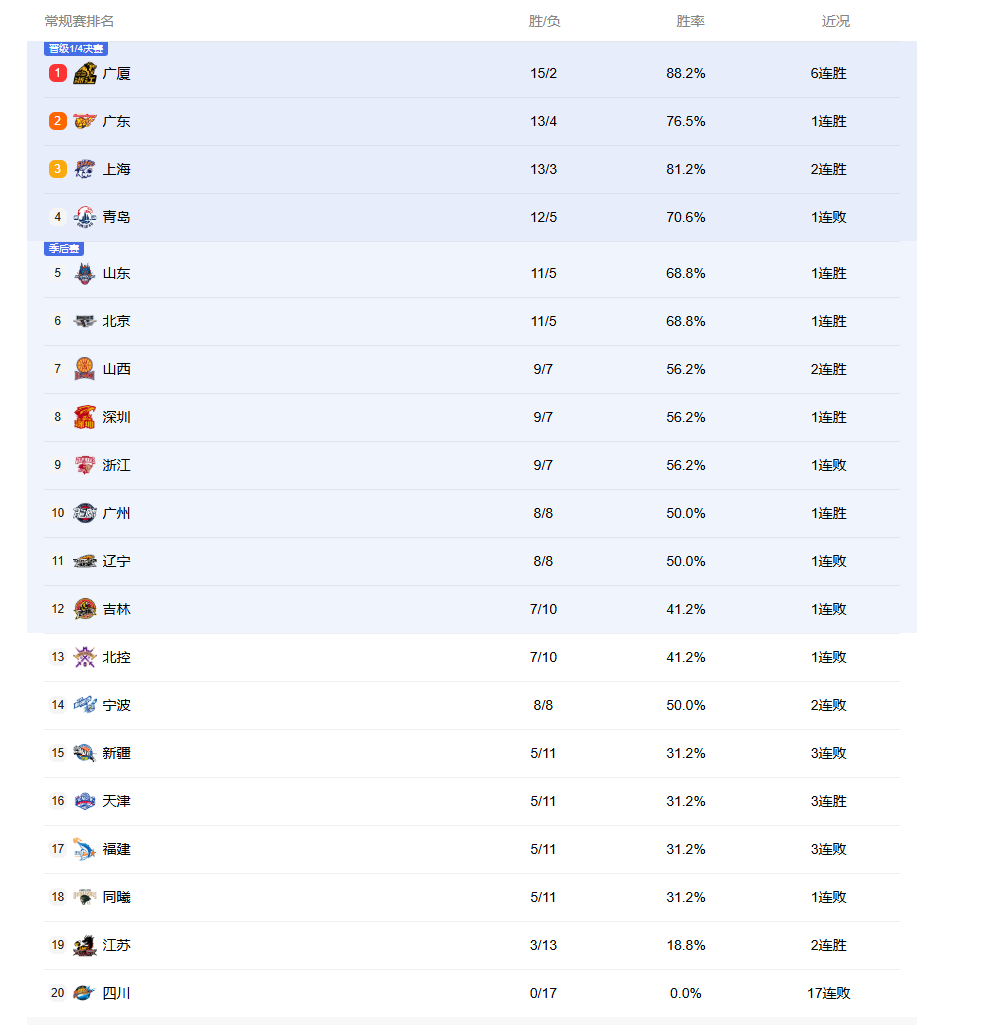Click the 北控 team logo icon
The image size is (987, 1028).
pyautogui.click(x=85, y=657)
